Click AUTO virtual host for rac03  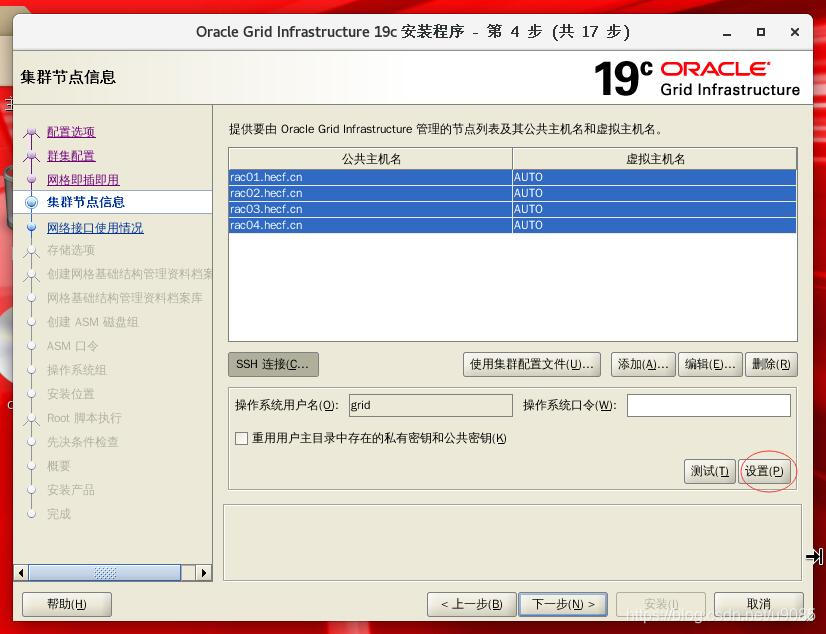pyautogui.click(x=654, y=209)
